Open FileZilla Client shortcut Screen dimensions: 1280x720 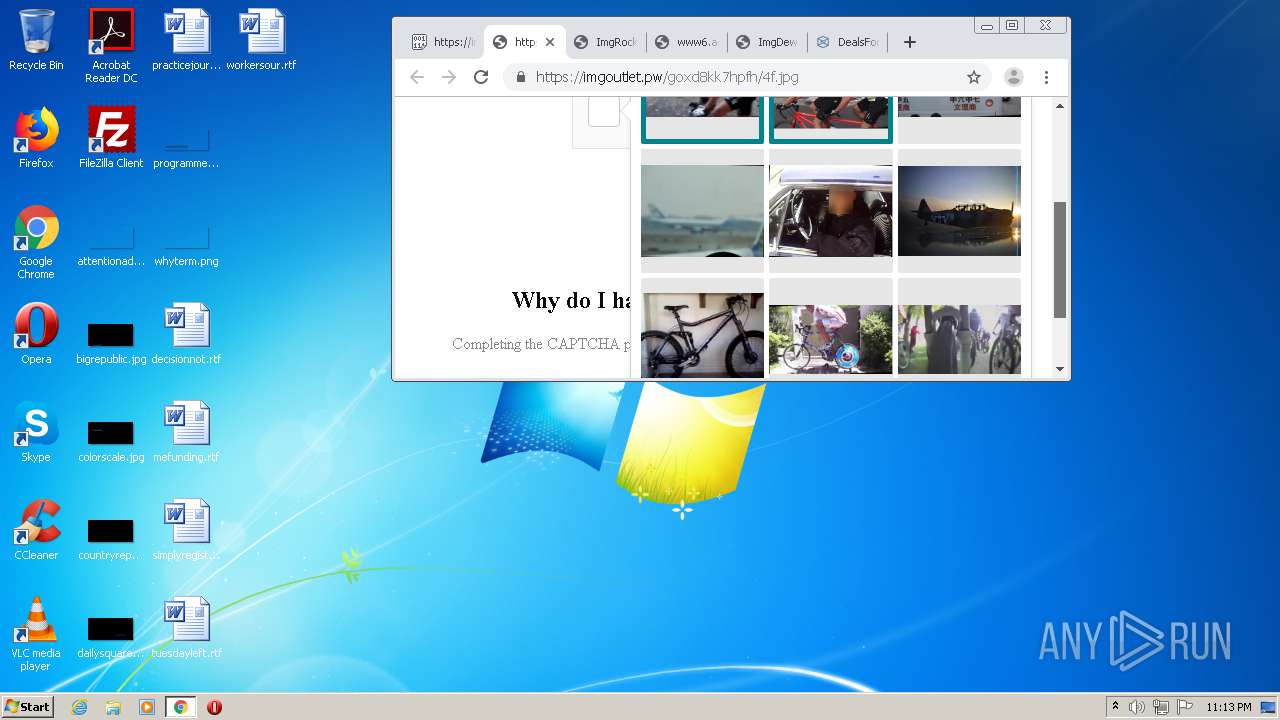pos(111,138)
